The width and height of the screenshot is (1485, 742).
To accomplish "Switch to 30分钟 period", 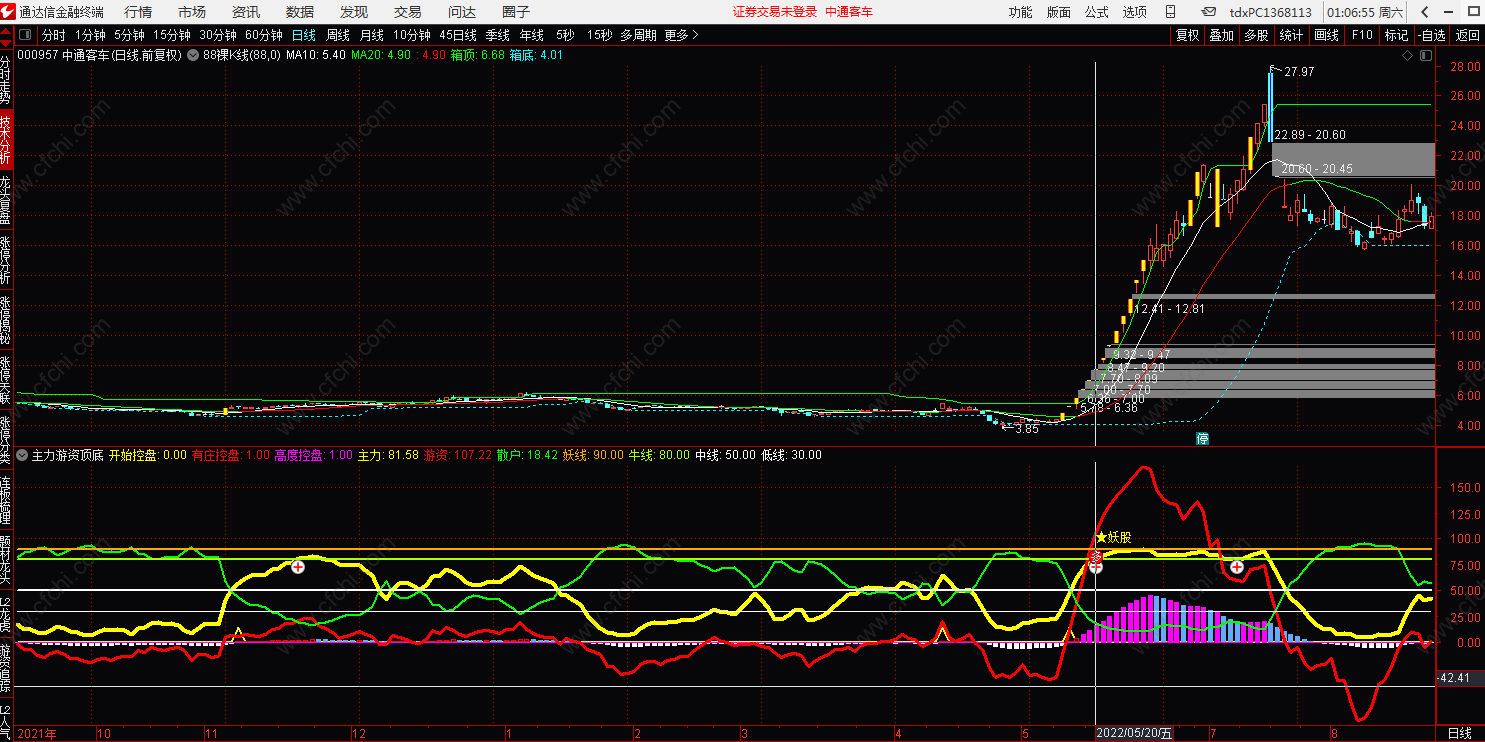I will tap(218, 35).
